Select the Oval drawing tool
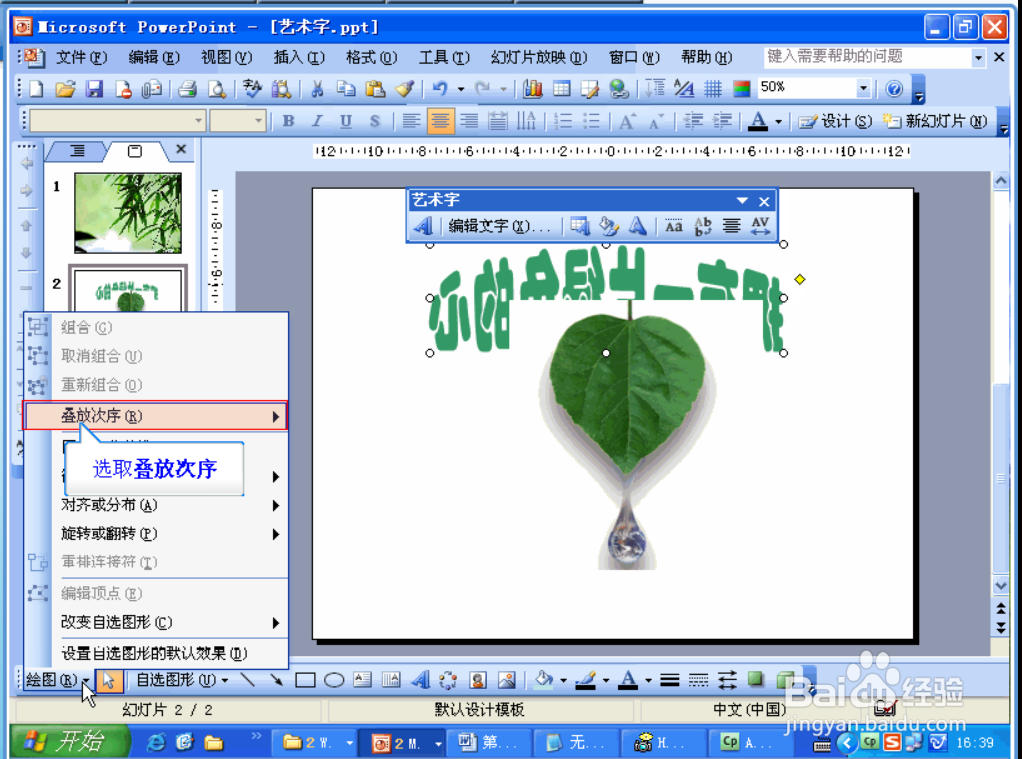Screen dimensions: 1022x759 click(x=334, y=680)
